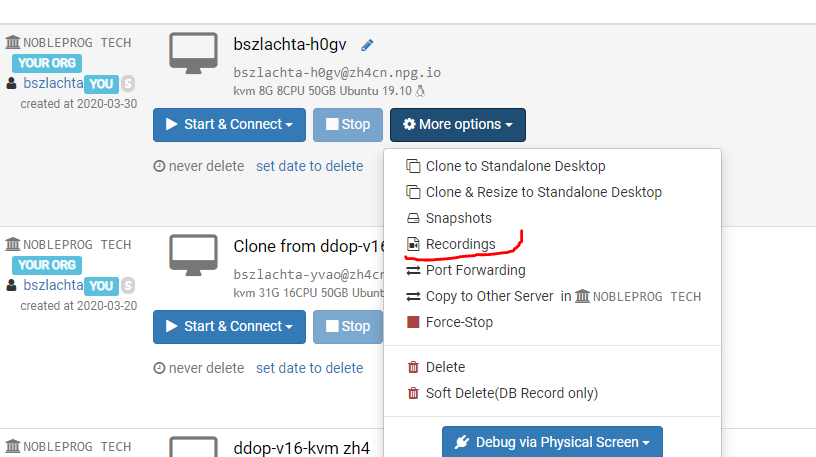Click the trash icon next to Soft Delete
Viewport: 816px width, 457px height.
(x=413, y=393)
